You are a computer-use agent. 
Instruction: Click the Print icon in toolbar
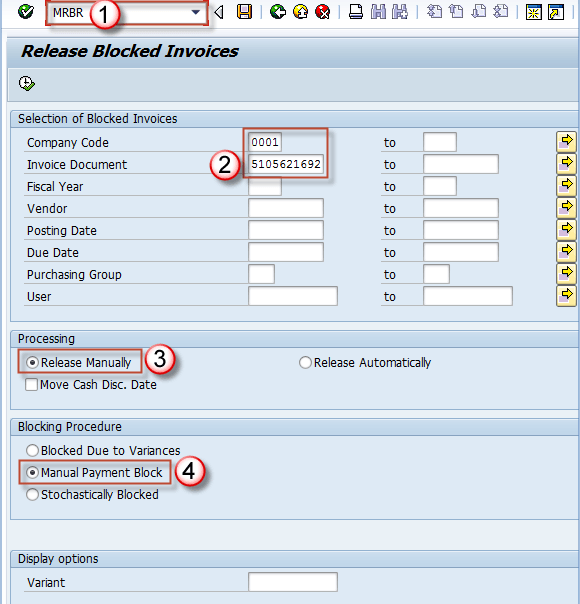(x=355, y=12)
